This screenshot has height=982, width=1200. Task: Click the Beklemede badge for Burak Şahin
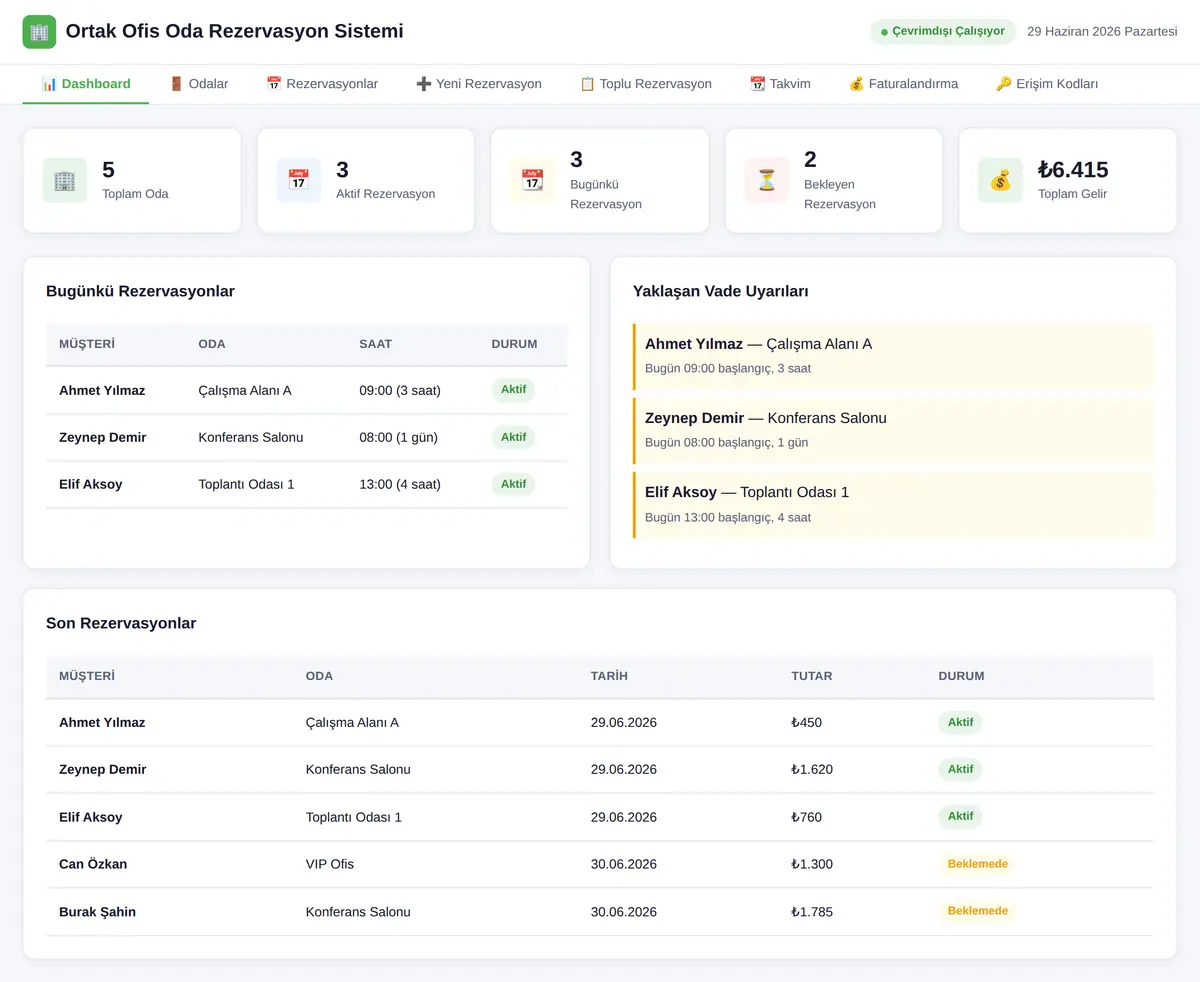pyautogui.click(x=978, y=911)
